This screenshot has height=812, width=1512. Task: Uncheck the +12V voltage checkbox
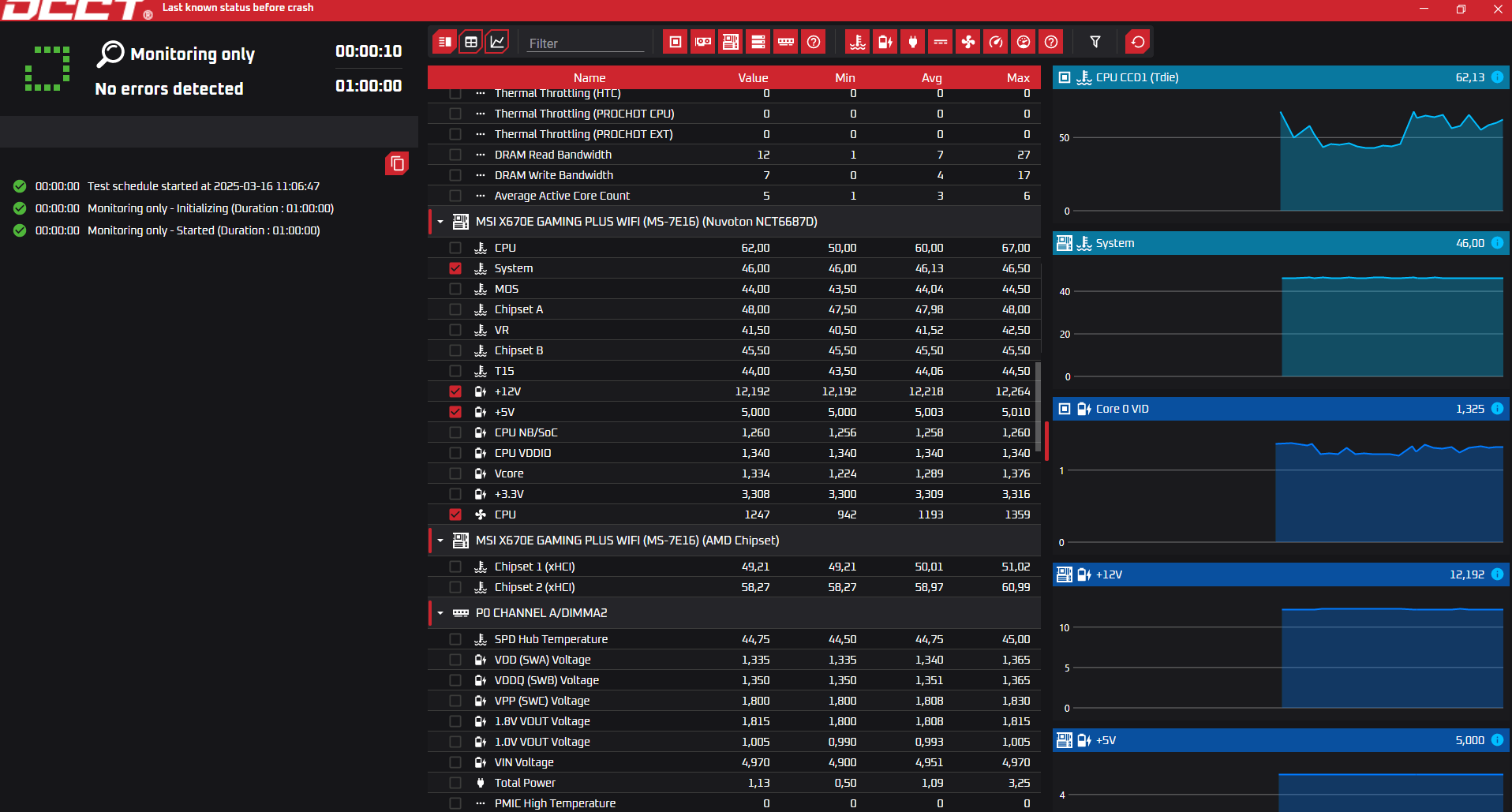point(455,391)
